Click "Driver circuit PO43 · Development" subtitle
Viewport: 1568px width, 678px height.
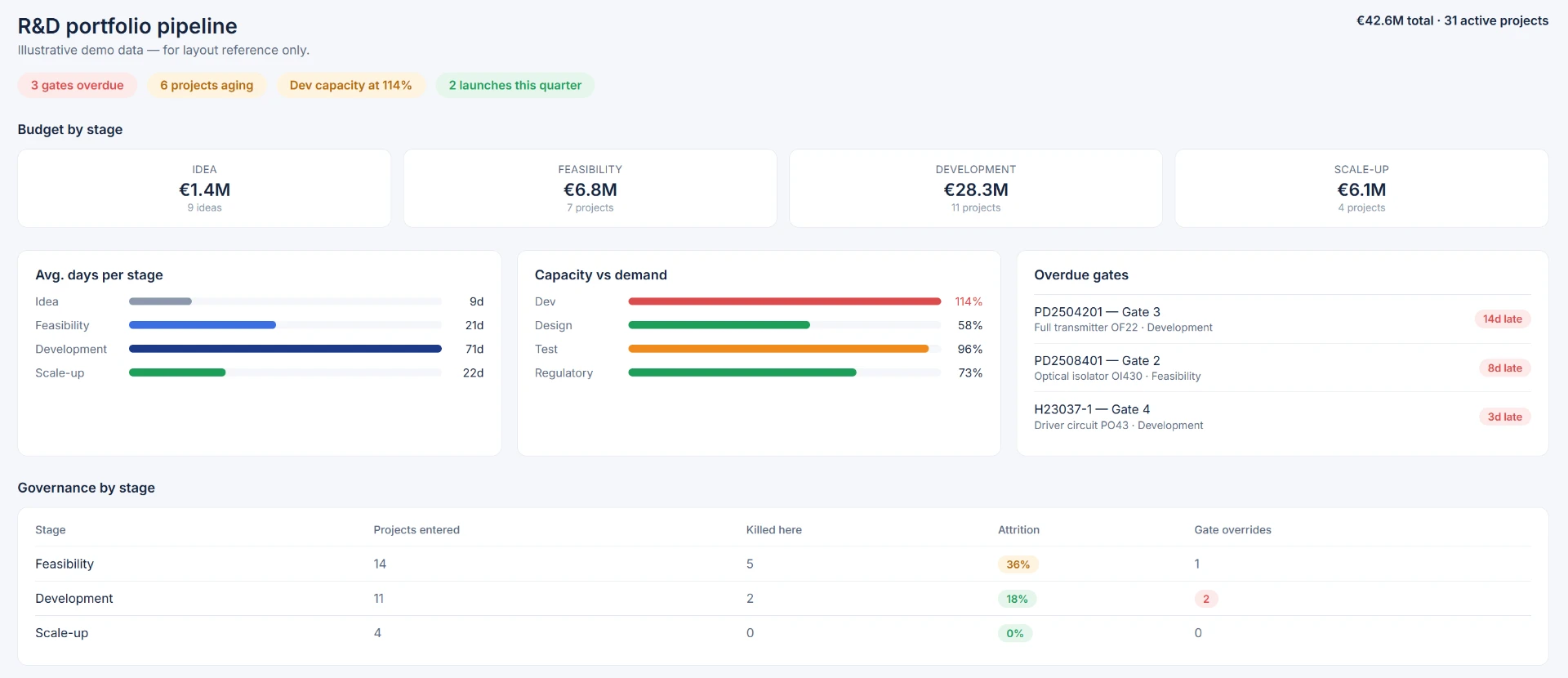pos(1119,426)
